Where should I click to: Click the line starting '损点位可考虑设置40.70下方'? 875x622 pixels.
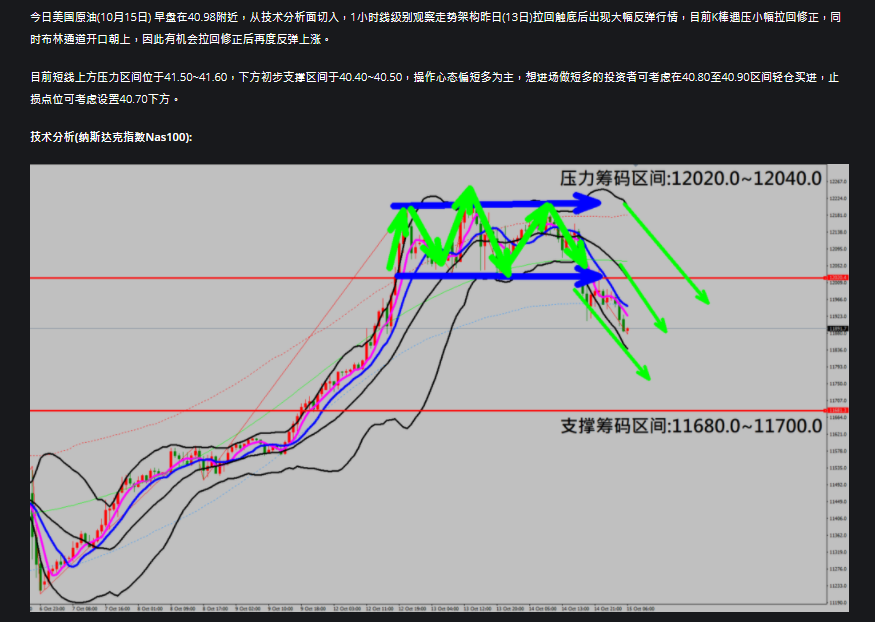pyautogui.click(x=104, y=99)
